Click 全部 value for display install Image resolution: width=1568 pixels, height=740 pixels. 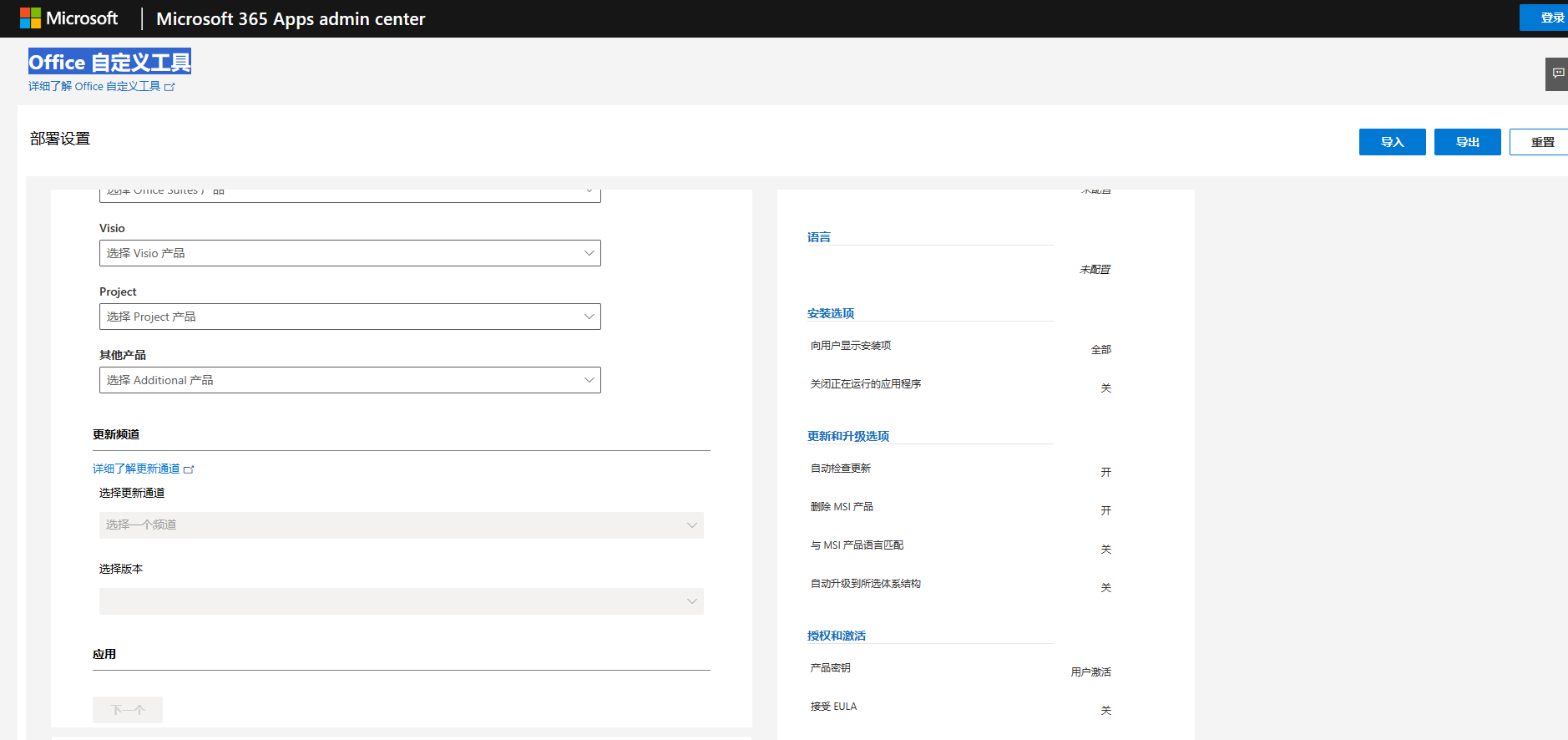point(1100,350)
